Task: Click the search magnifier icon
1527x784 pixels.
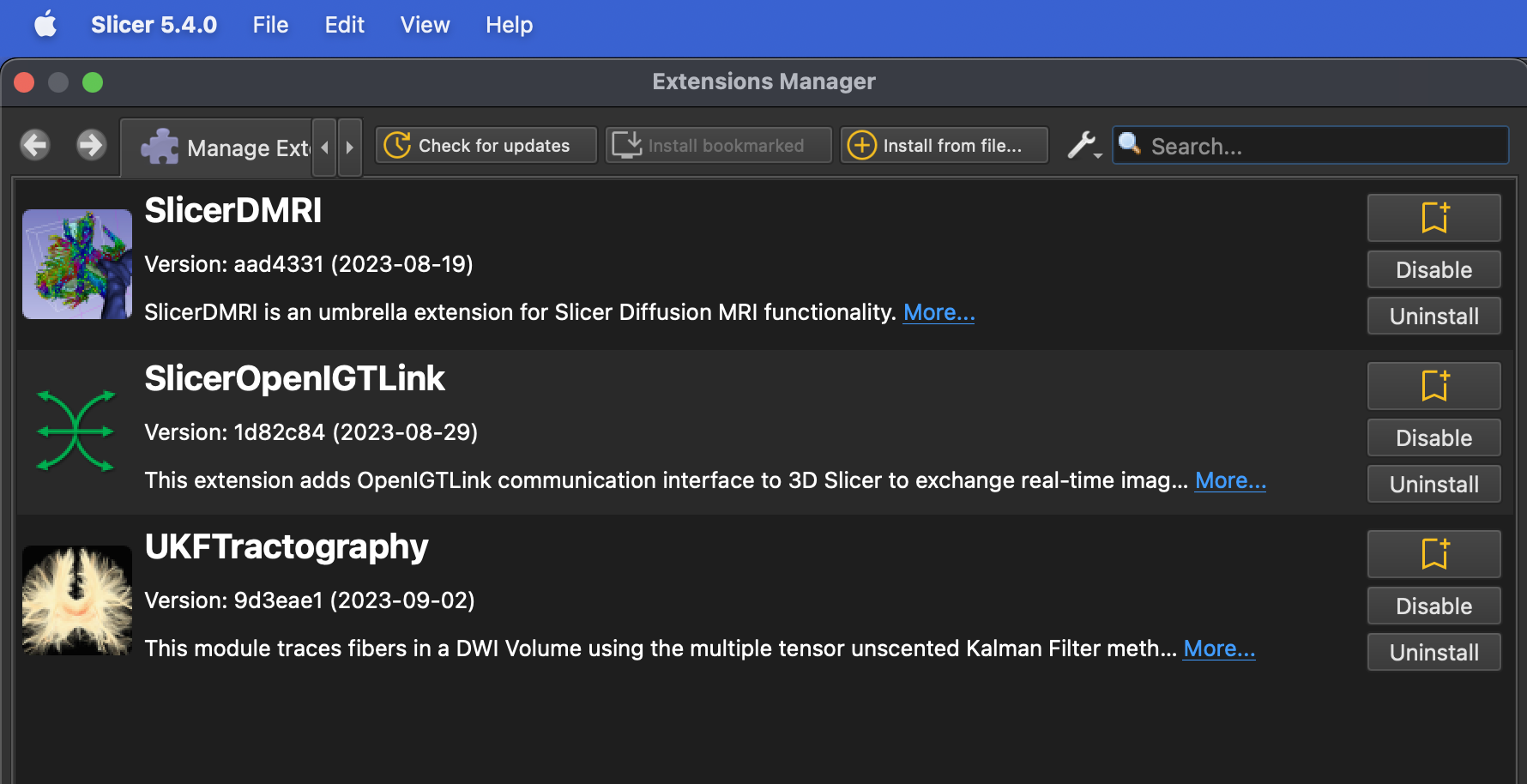Action: (x=1130, y=146)
